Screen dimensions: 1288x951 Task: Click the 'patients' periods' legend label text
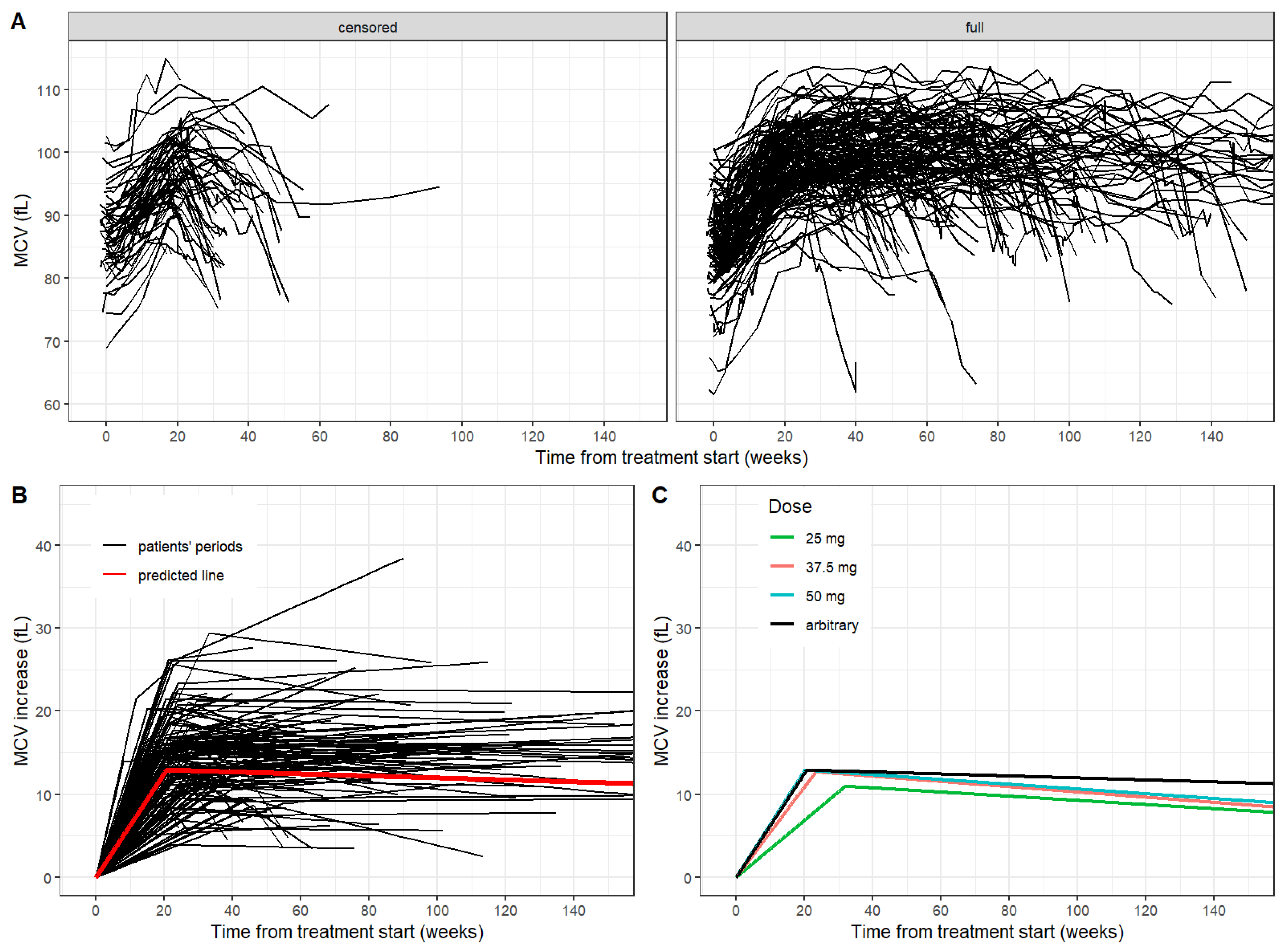pos(190,547)
